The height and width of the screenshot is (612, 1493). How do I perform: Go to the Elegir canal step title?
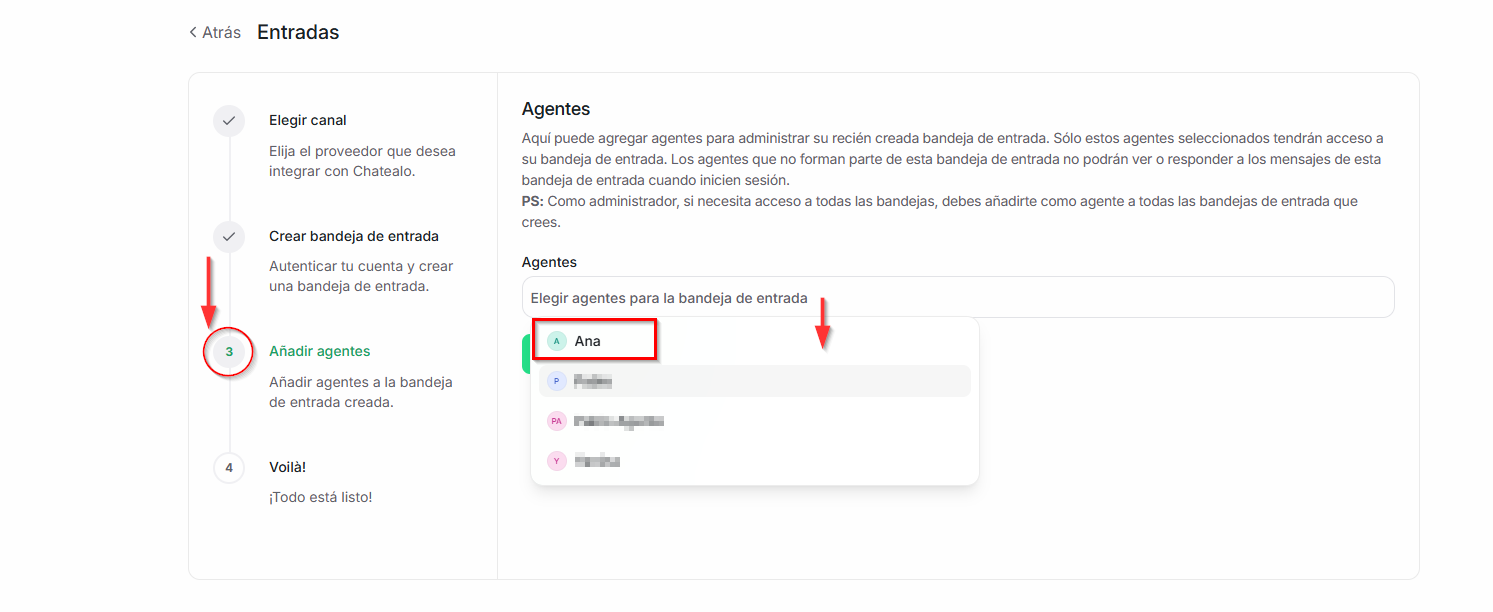point(308,120)
